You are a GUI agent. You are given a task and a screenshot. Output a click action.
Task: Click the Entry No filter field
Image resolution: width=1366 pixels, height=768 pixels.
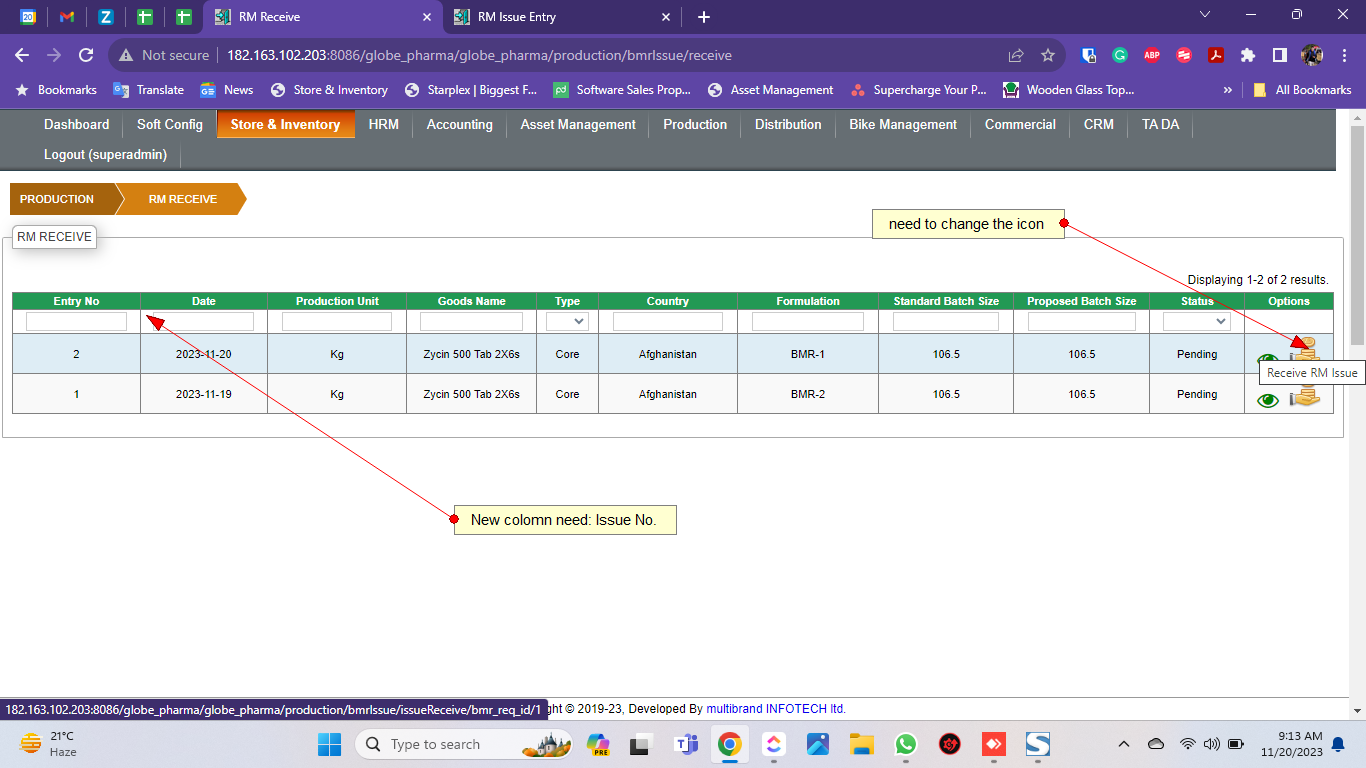(76, 322)
